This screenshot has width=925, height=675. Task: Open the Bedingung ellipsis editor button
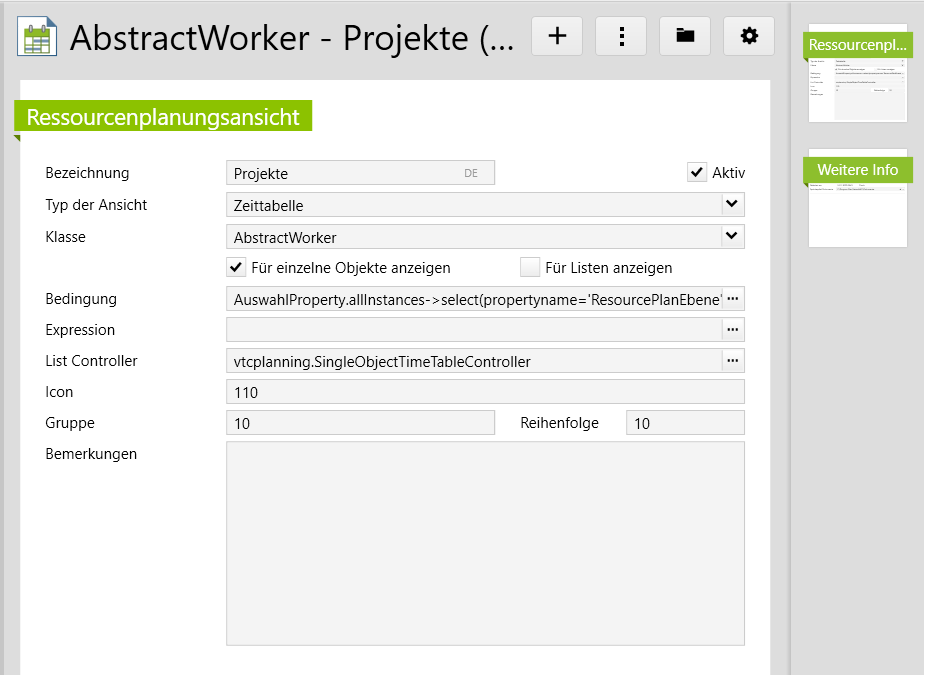733,299
